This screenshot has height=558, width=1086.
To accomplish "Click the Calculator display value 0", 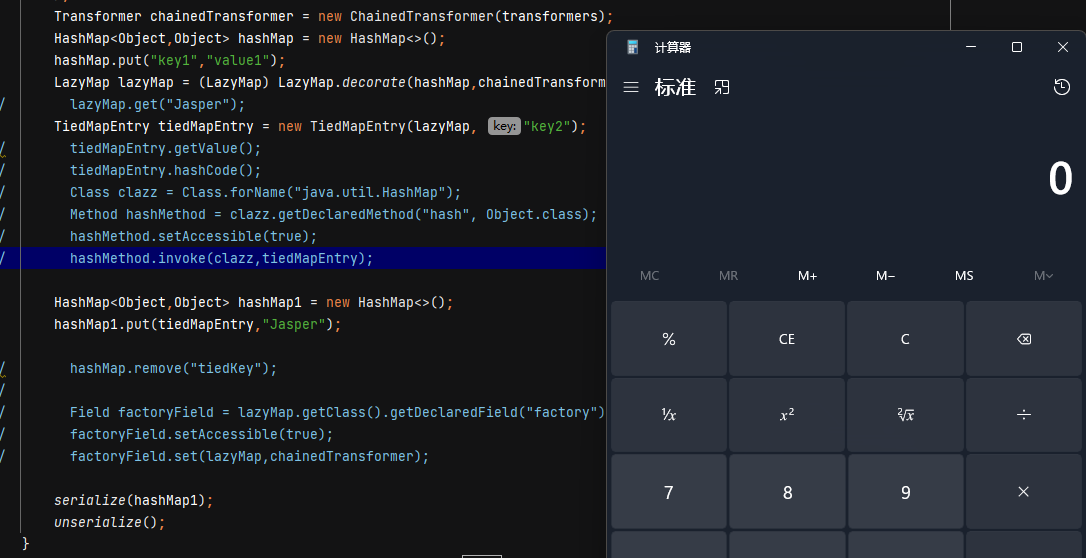I will point(1060,179).
